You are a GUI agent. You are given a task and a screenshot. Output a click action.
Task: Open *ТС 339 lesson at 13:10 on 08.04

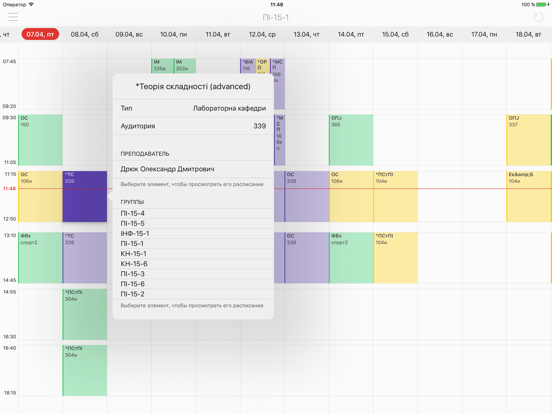coord(85,258)
